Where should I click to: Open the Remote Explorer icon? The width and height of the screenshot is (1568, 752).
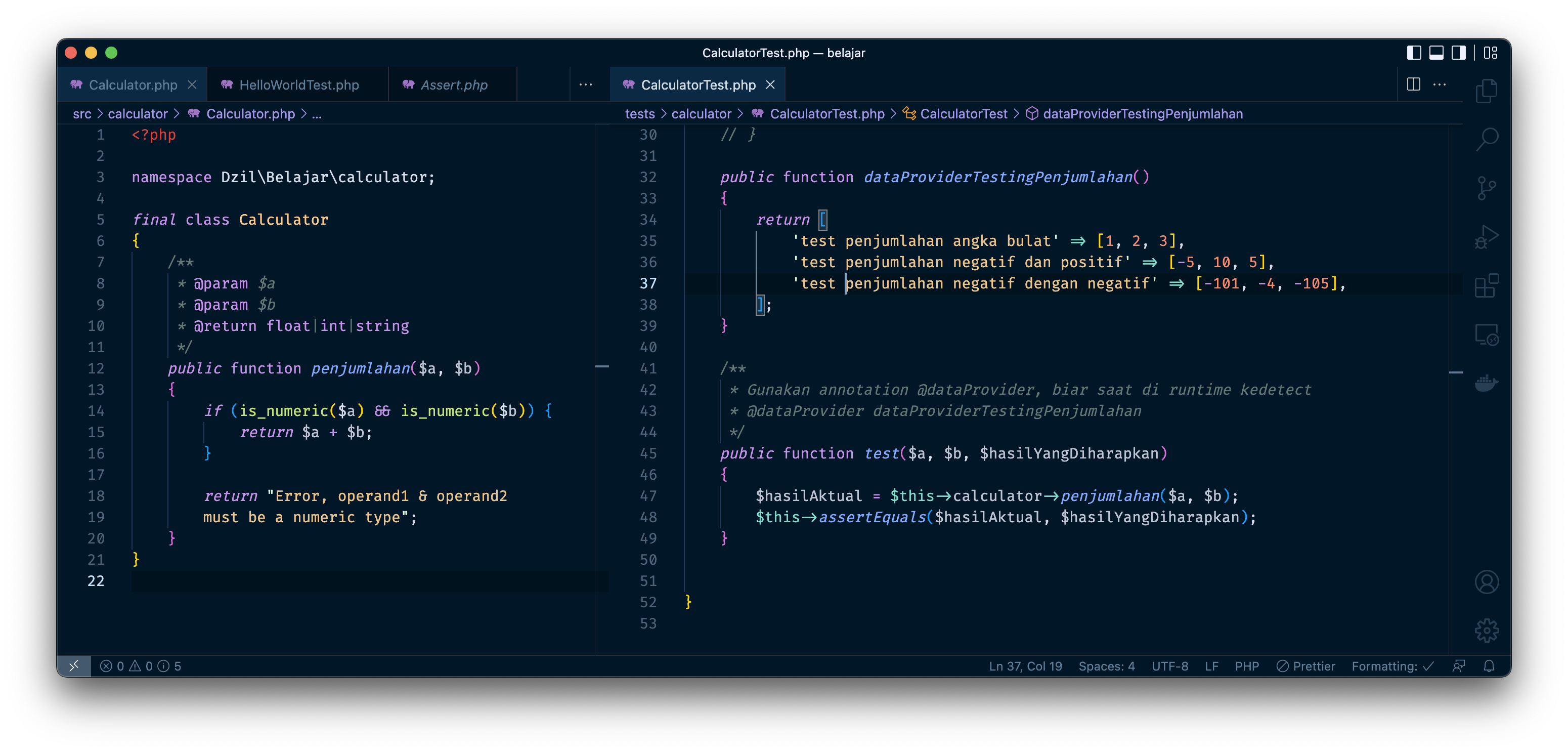tap(1486, 335)
